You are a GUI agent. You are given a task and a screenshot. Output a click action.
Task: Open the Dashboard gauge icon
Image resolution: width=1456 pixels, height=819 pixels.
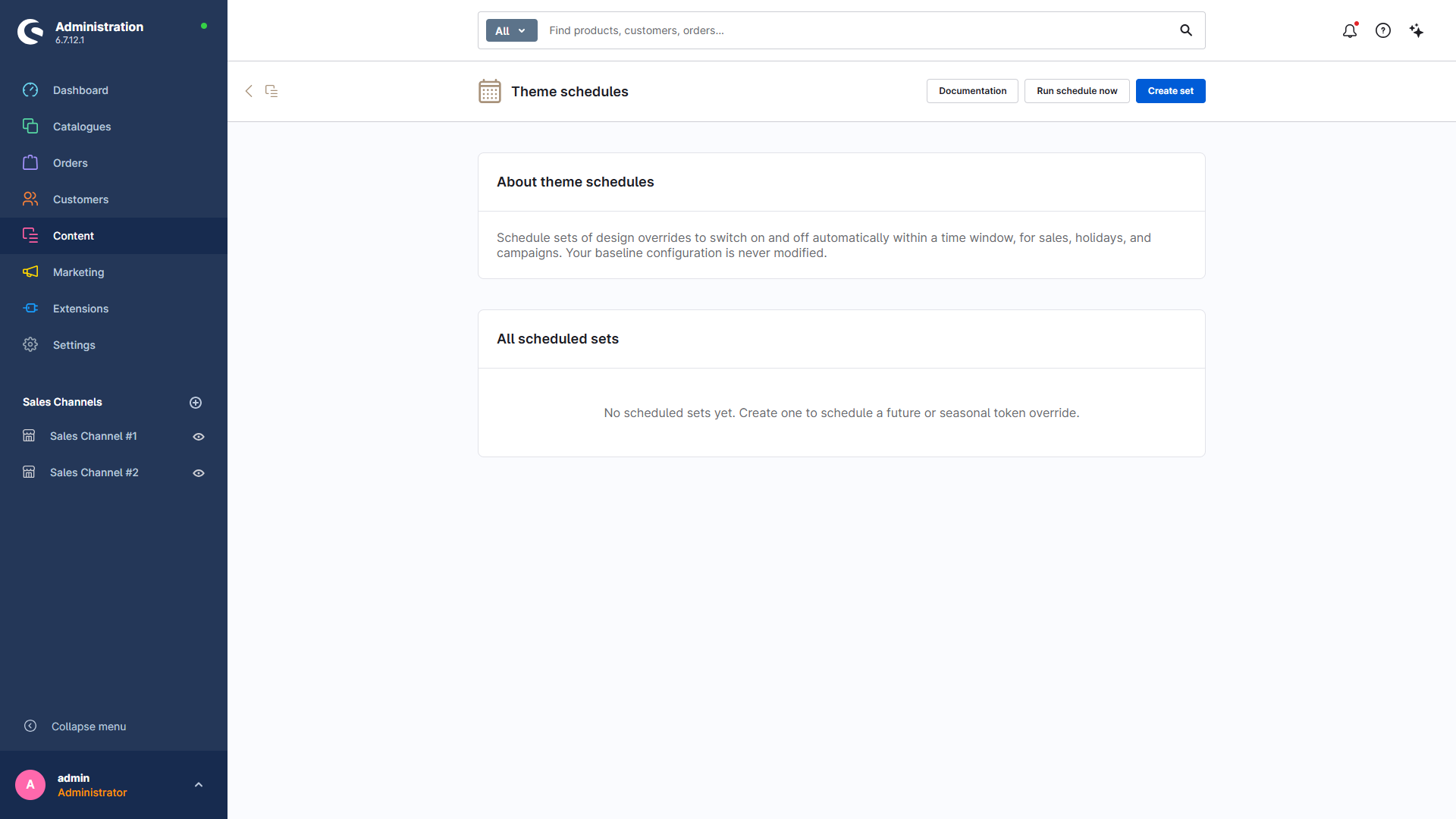pyautogui.click(x=30, y=90)
